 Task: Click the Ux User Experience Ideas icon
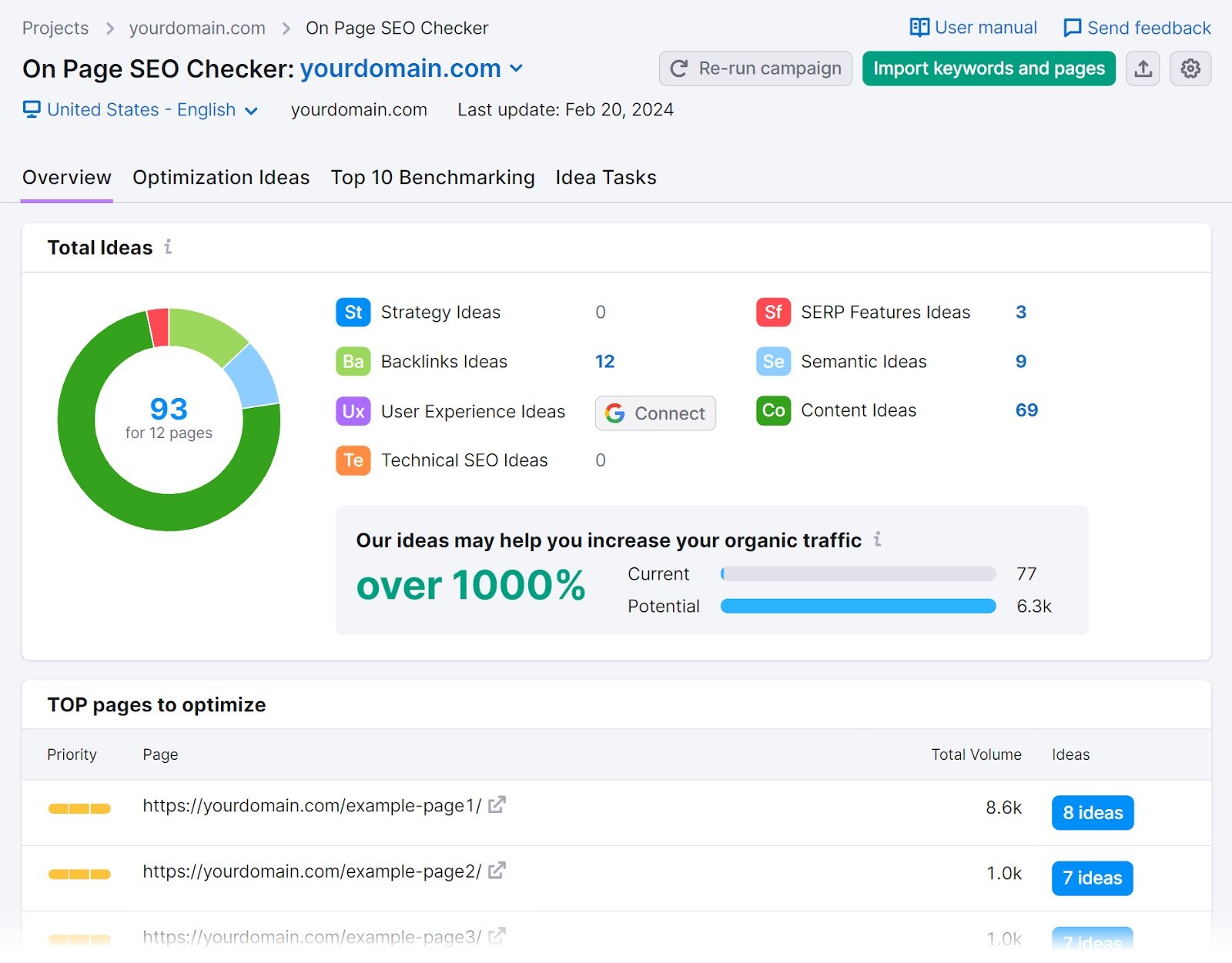(352, 412)
